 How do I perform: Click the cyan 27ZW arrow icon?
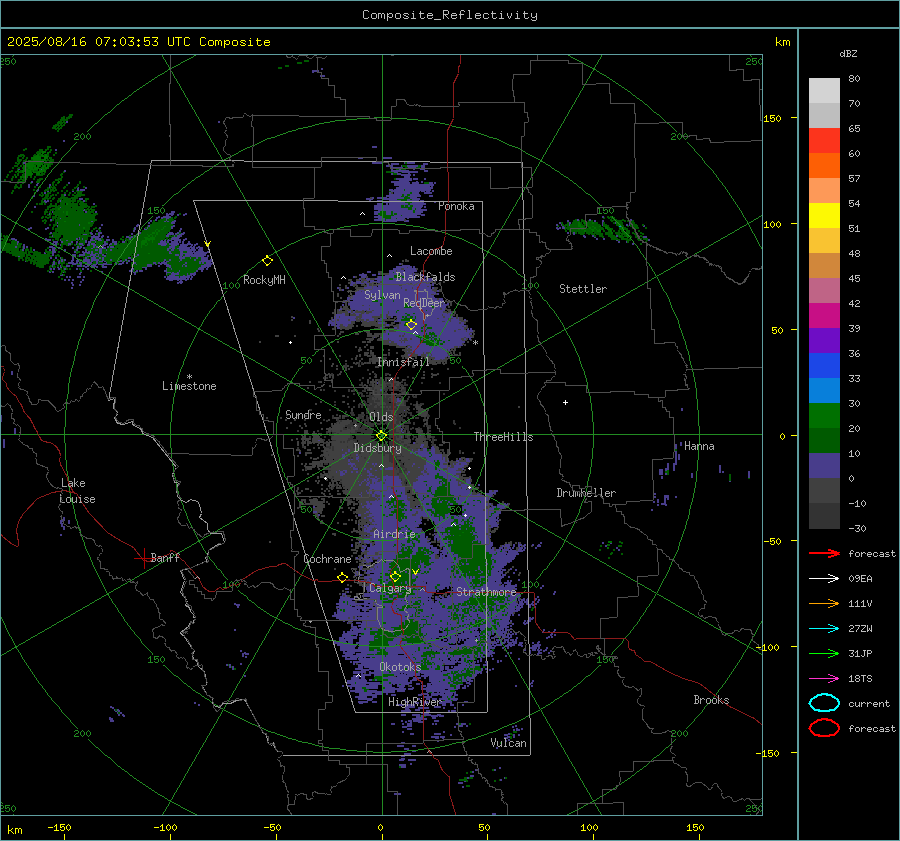coord(824,629)
